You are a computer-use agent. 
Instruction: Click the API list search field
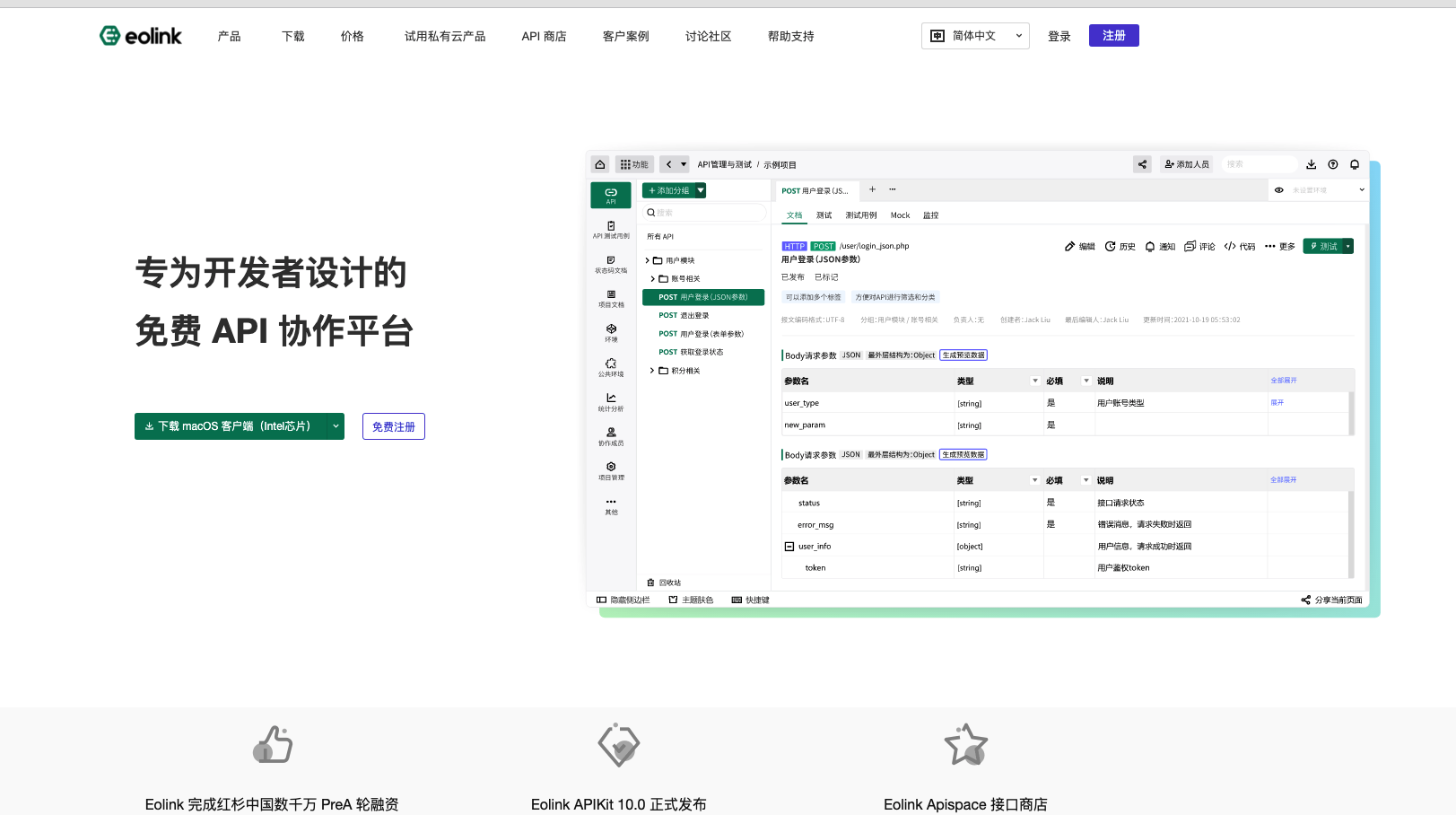(705, 213)
